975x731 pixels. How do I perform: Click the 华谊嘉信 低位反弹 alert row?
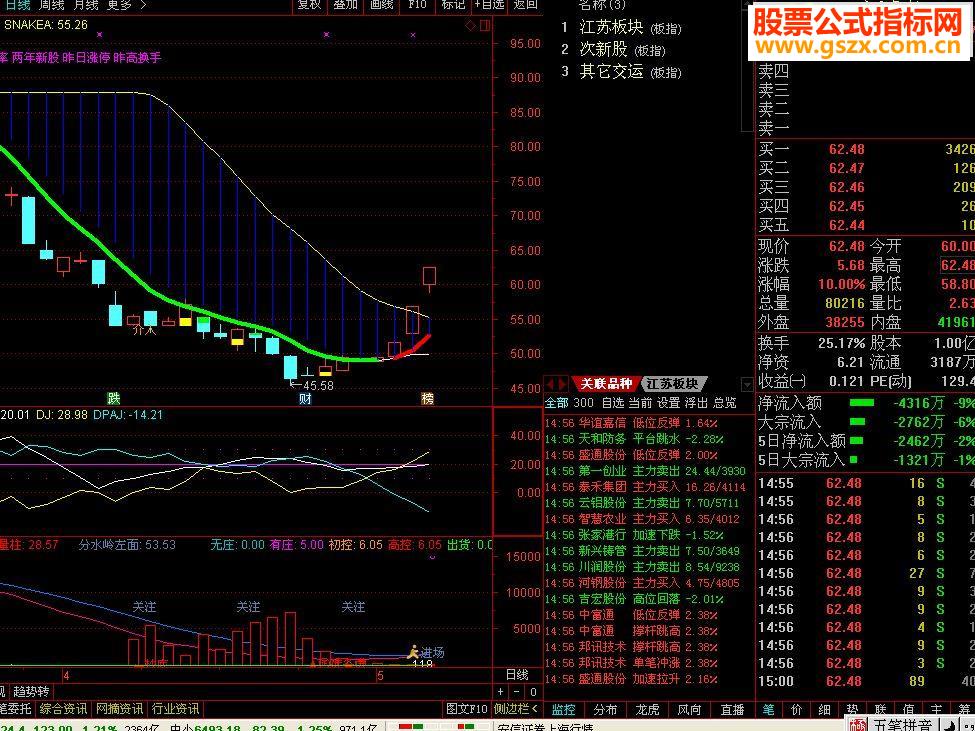coord(649,423)
